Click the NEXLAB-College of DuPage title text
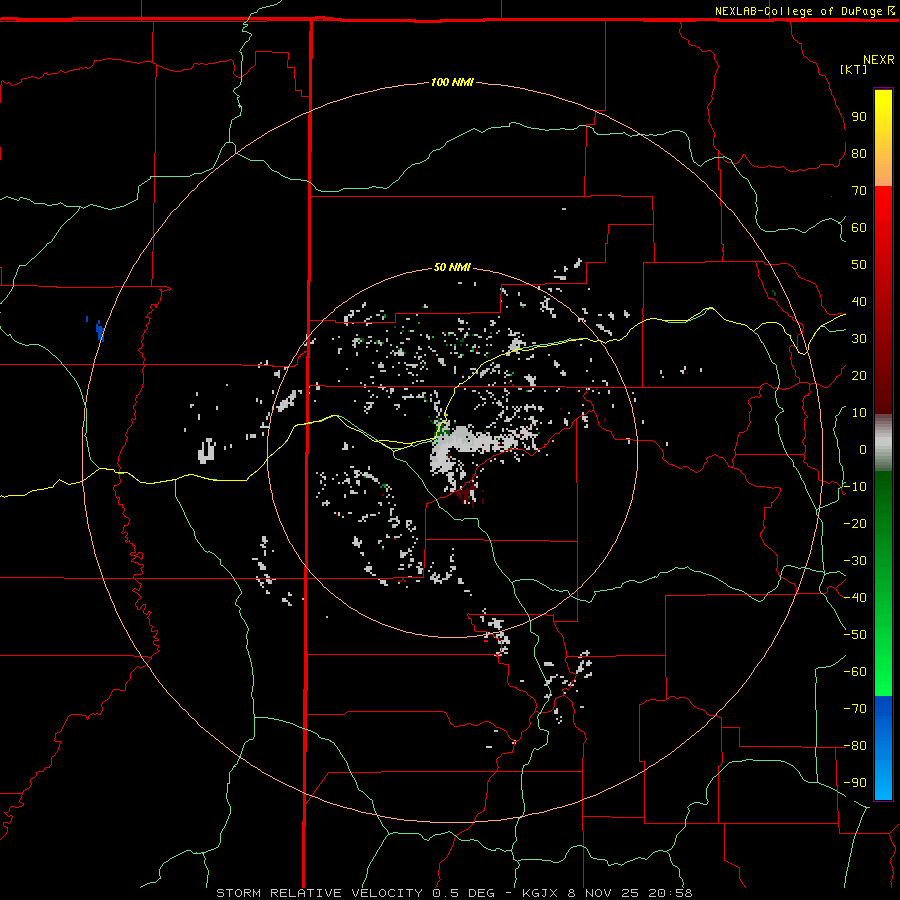This screenshot has width=900, height=900. coord(798,11)
